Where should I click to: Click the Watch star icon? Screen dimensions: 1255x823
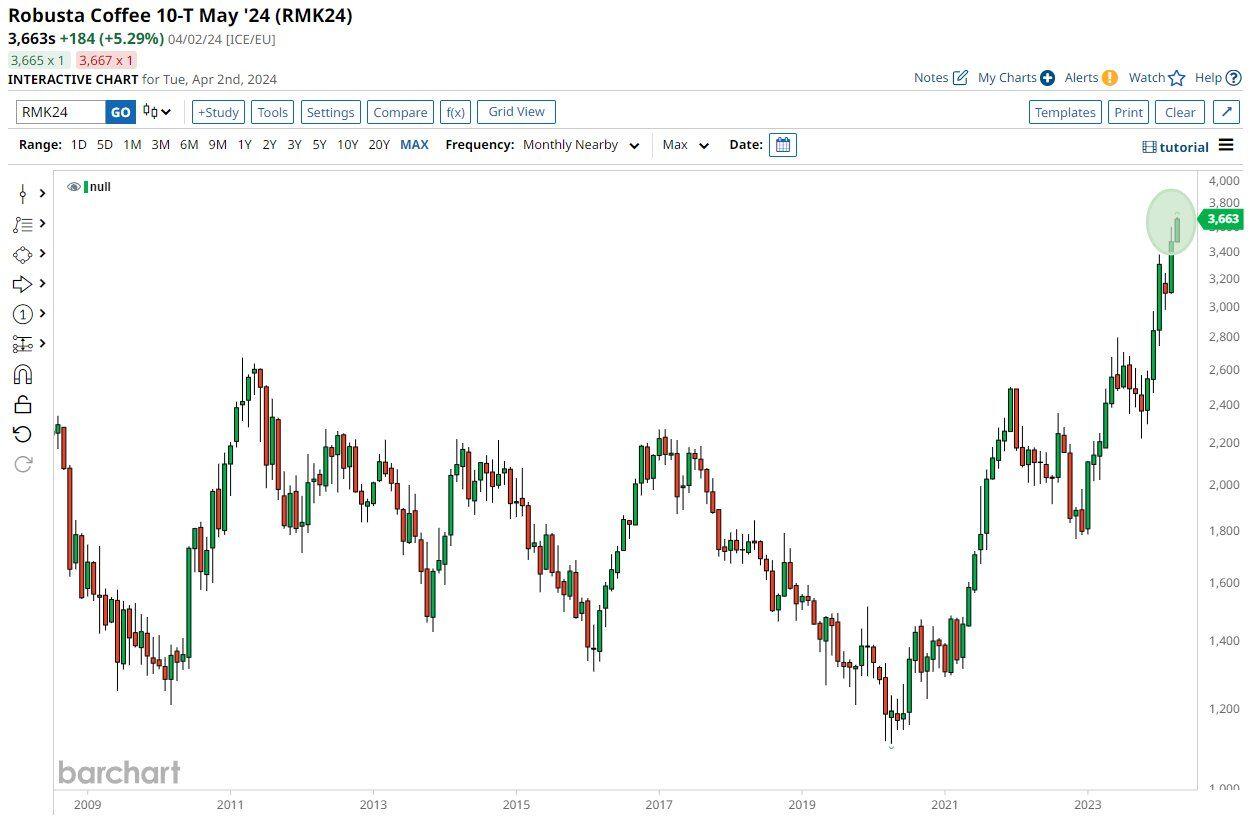[x=1177, y=78]
